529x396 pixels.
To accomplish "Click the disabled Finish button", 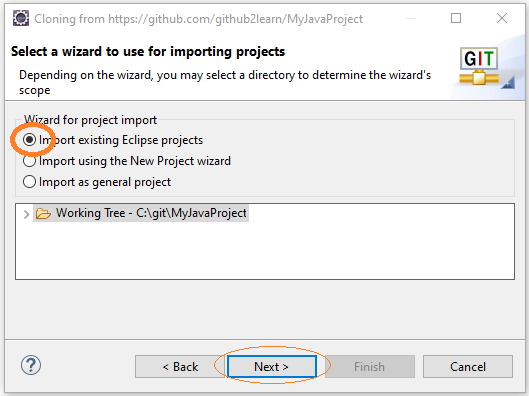I will 370,366.
